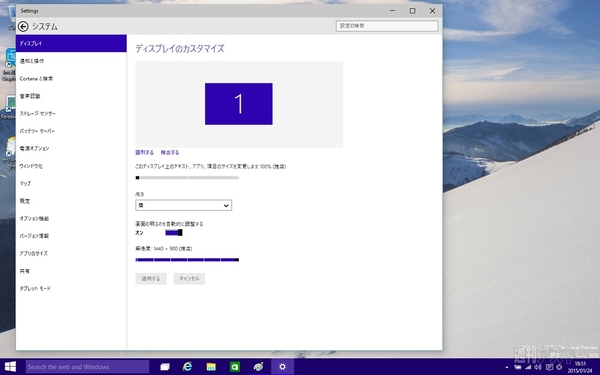The height and width of the screenshot is (375, 600).
Task: Open バッテリー セーバー settings
Action: coord(71,131)
